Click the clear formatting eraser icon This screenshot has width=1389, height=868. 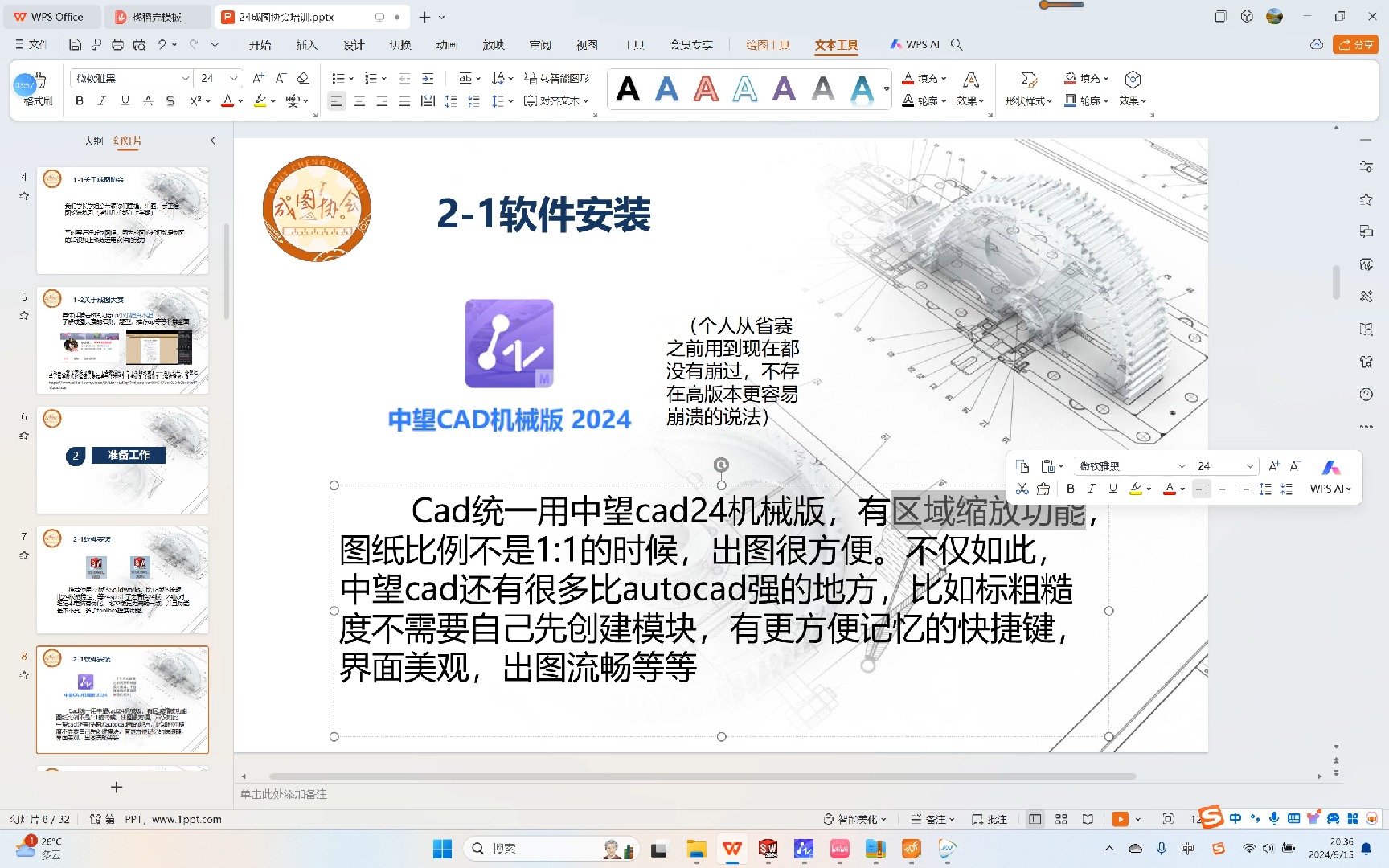[303, 78]
